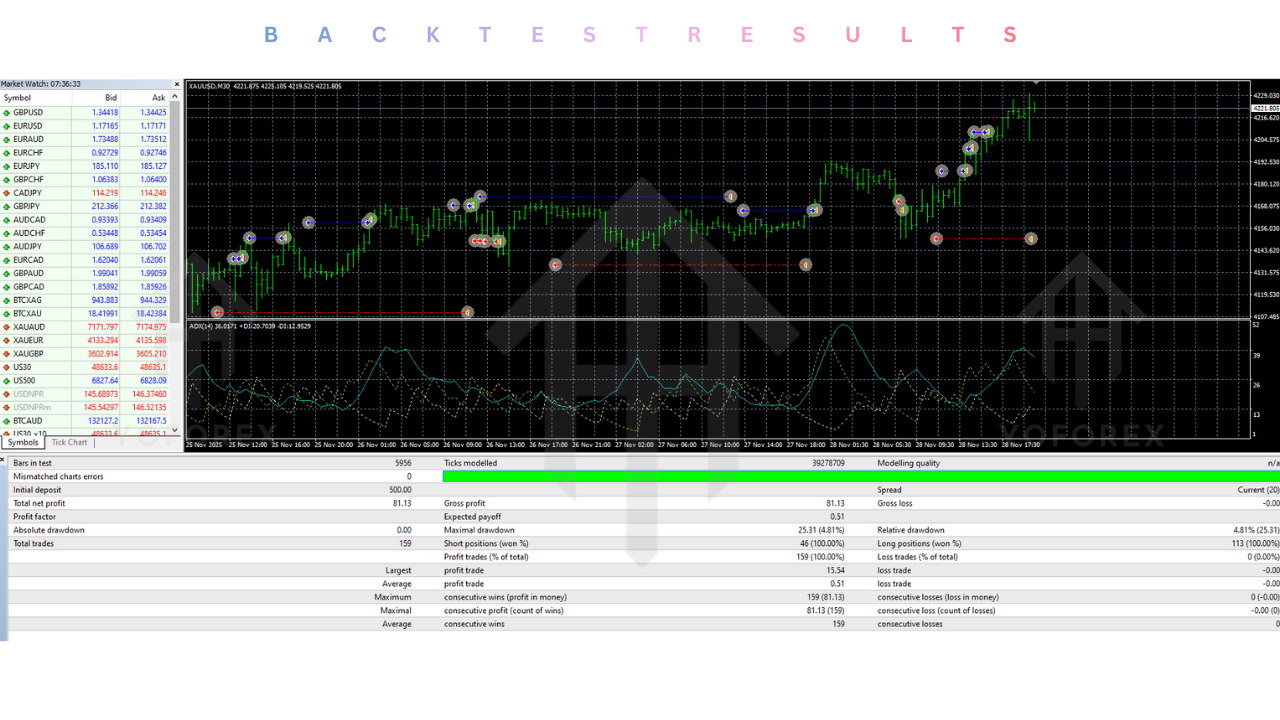Click the scroll-up arrow in Market Watch
Viewport: 1280px width, 720px height.
pos(176,97)
